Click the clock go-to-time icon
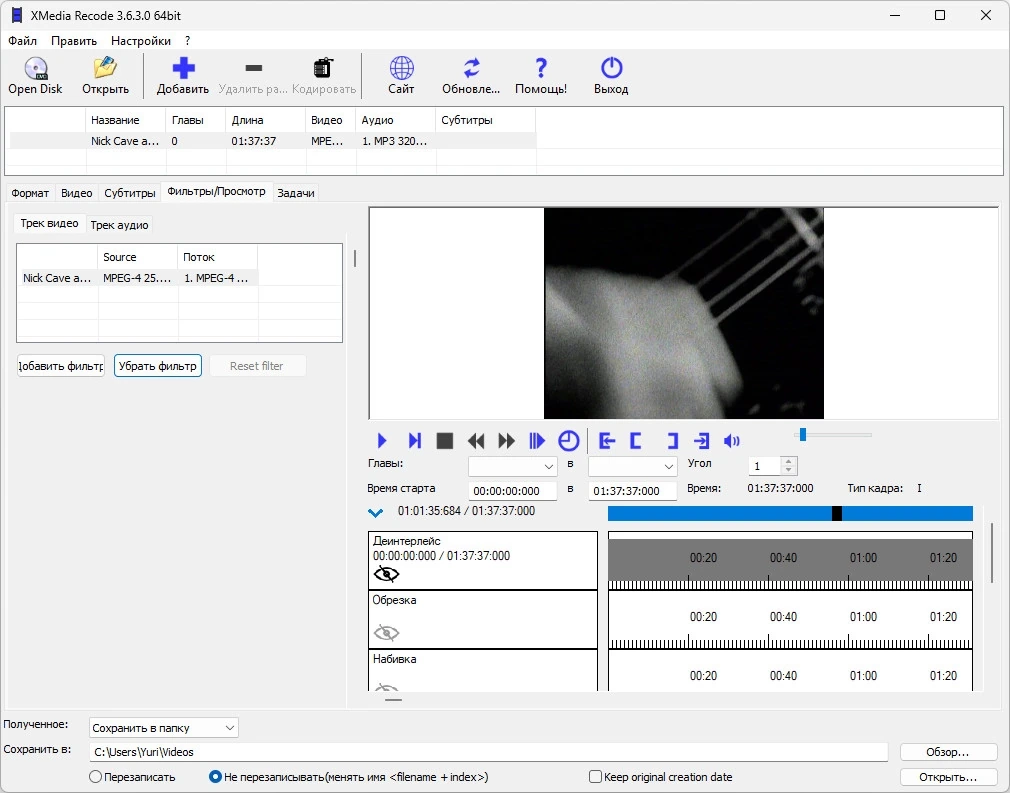 point(568,441)
